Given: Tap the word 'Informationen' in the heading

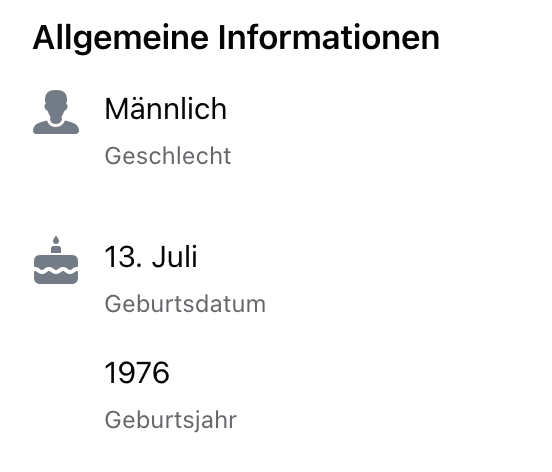Looking at the screenshot, I should [329, 37].
